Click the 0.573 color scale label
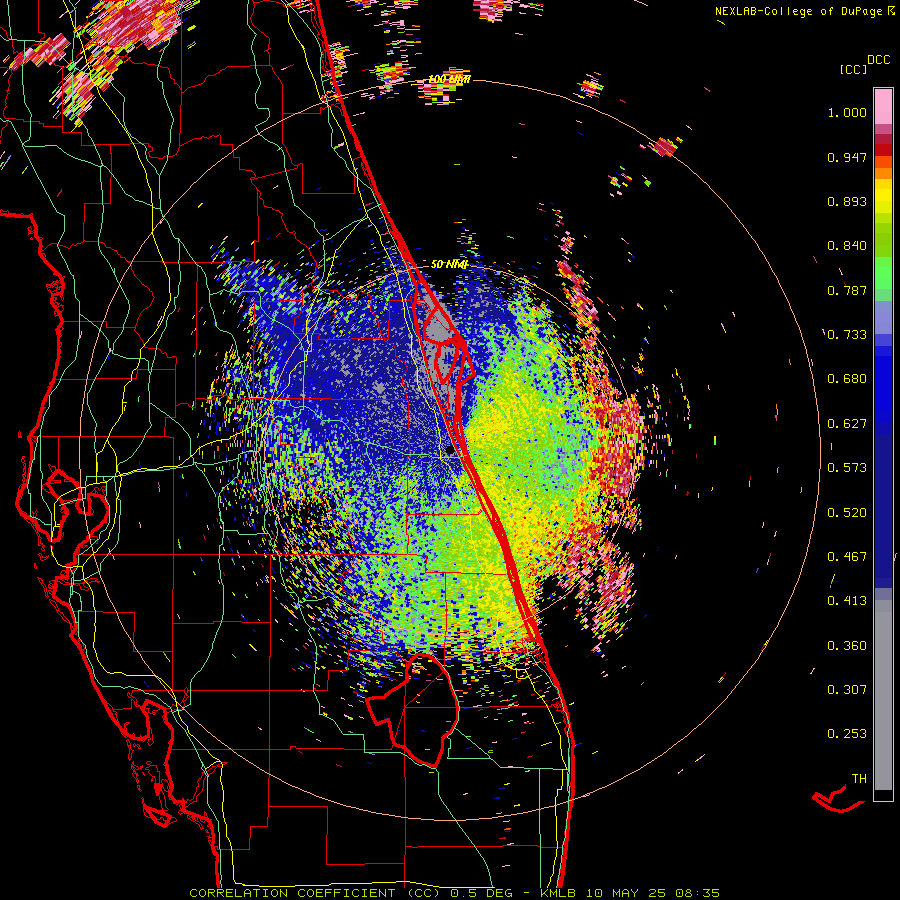900x900 pixels. click(x=847, y=468)
